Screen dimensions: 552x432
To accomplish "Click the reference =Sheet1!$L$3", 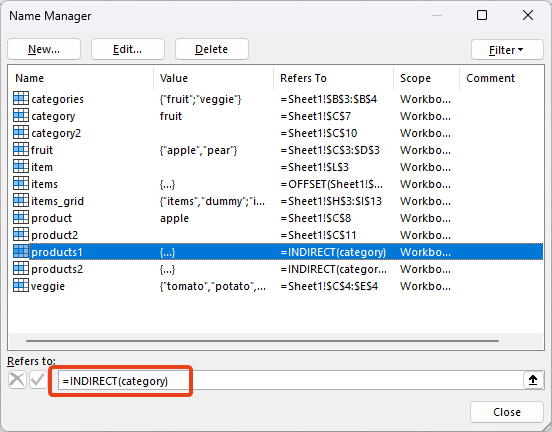I will coord(314,167).
